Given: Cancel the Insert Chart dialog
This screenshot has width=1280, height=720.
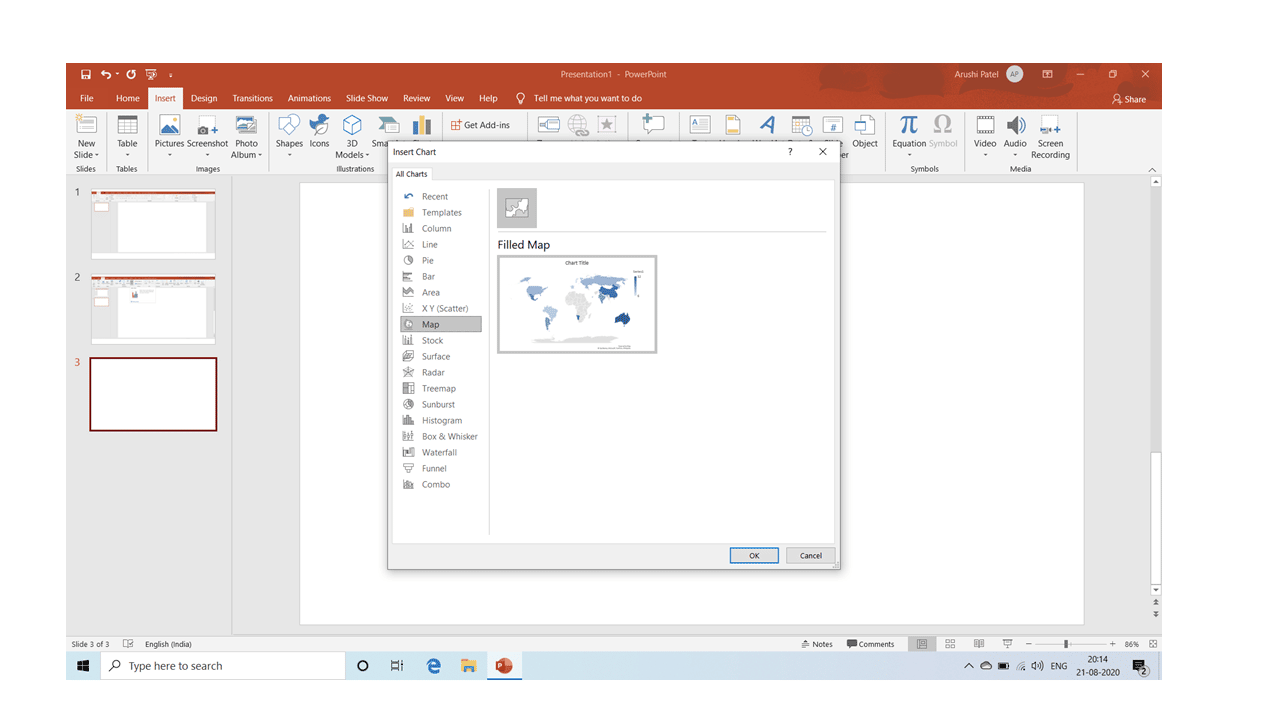Looking at the screenshot, I should click(x=810, y=555).
